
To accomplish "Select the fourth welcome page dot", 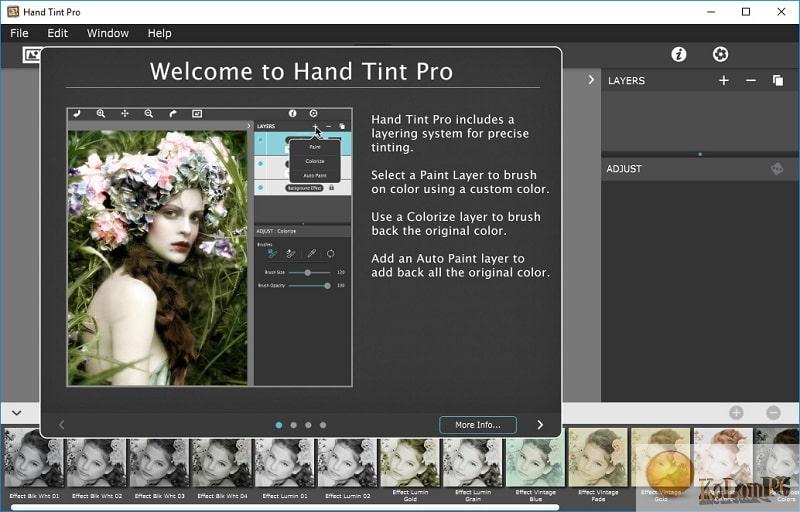I will [323, 425].
